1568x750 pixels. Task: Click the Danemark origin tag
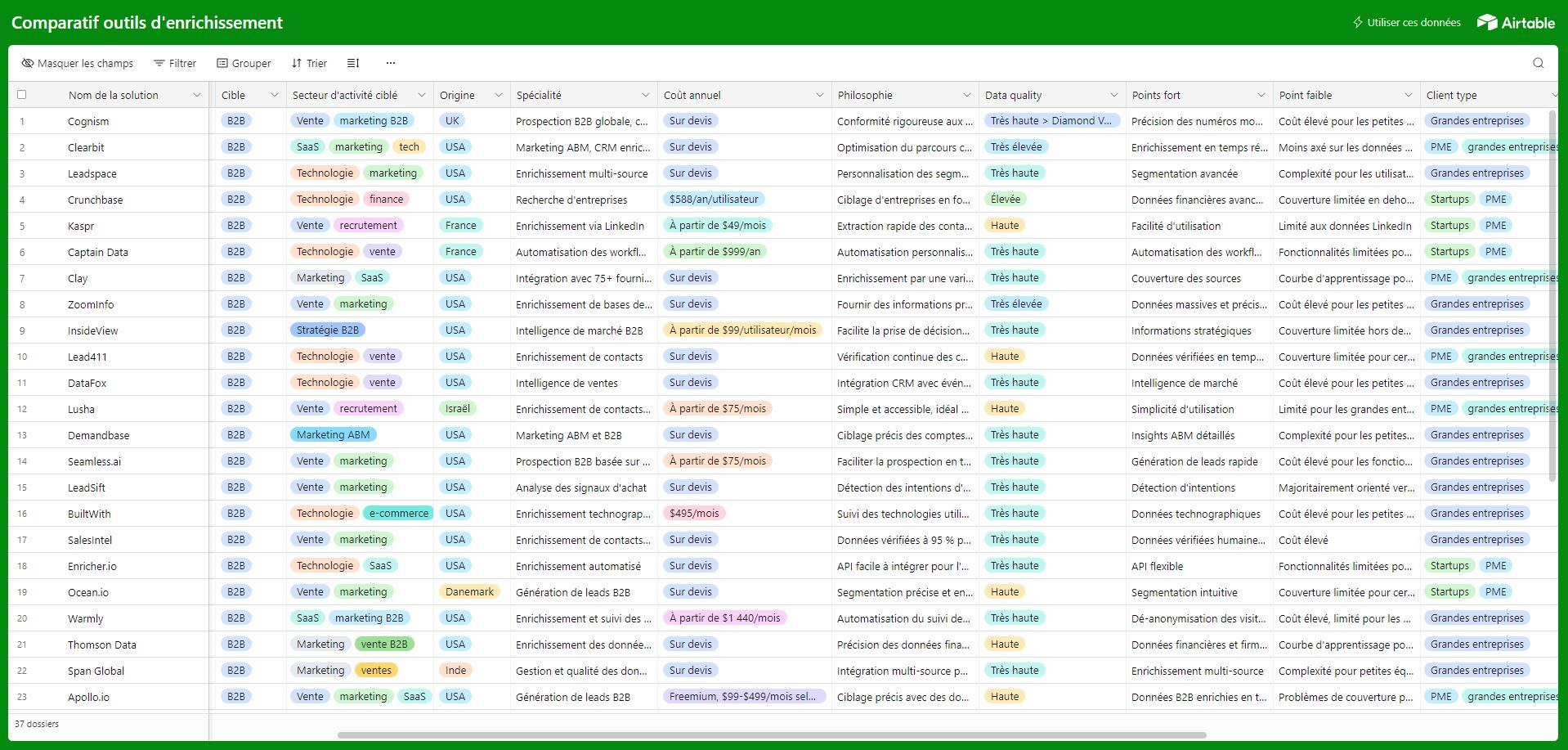[x=469, y=591]
